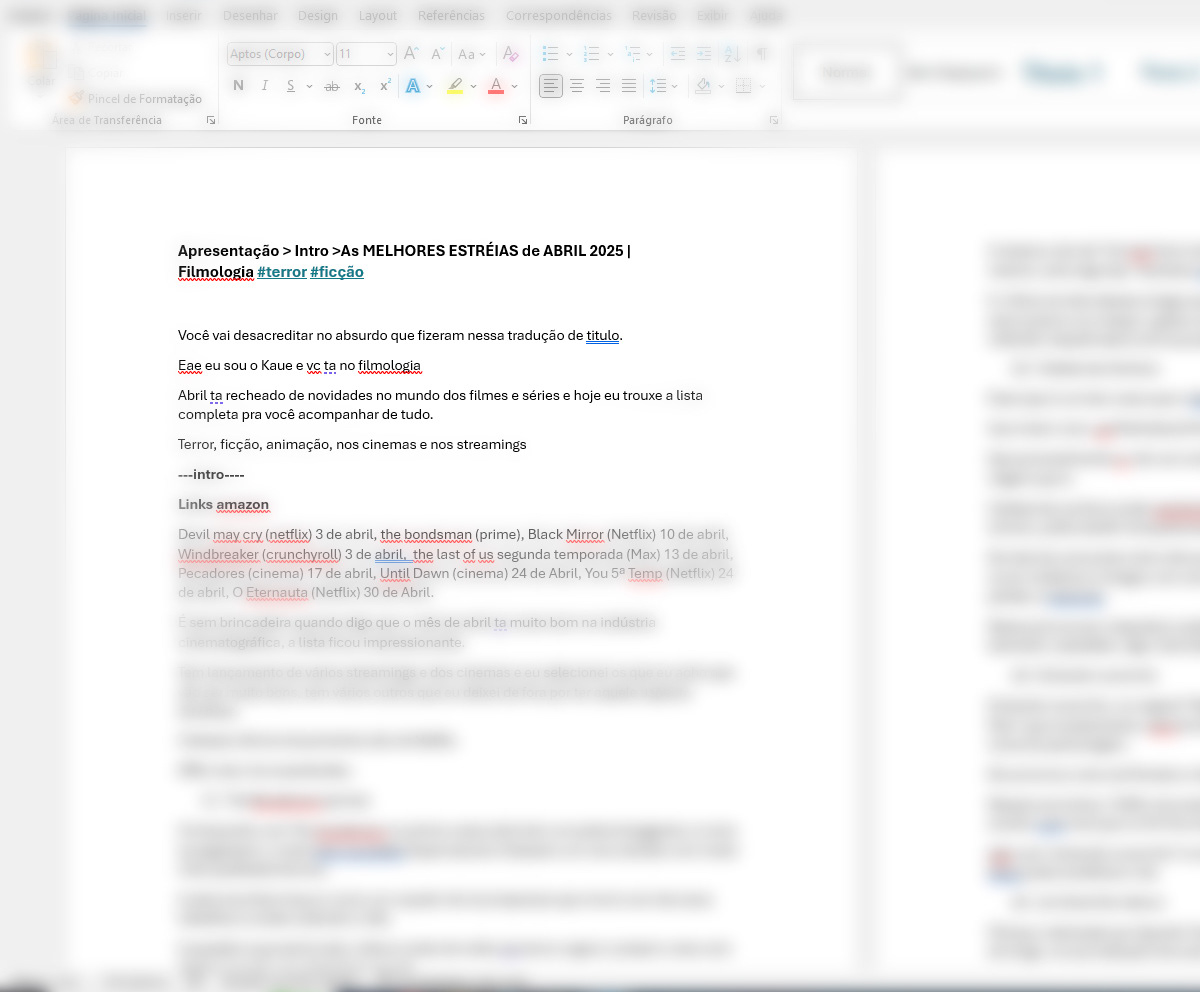Expand the bullet library arrow

(569, 54)
